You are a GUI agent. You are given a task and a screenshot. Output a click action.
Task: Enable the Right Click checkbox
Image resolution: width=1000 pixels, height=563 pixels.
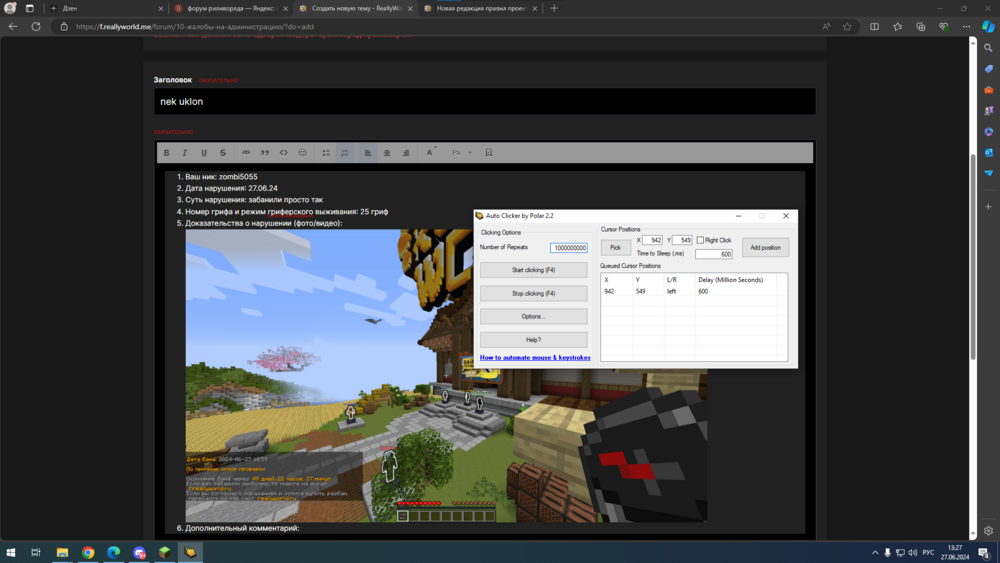[x=700, y=240]
